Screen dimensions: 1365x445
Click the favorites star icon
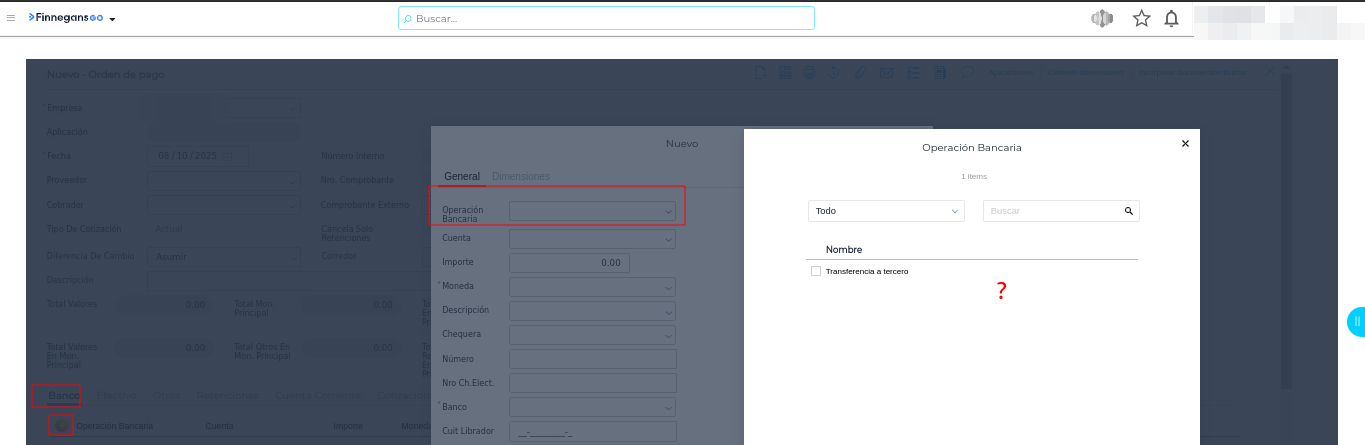coord(1141,18)
